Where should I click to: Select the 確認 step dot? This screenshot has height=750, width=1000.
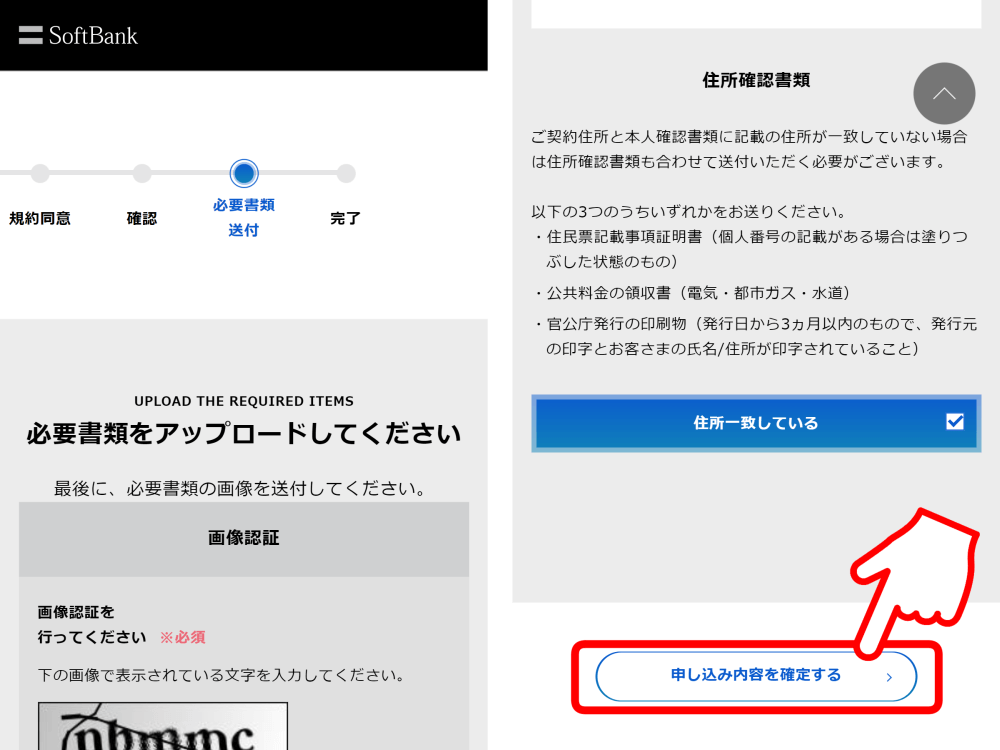pos(142,173)
